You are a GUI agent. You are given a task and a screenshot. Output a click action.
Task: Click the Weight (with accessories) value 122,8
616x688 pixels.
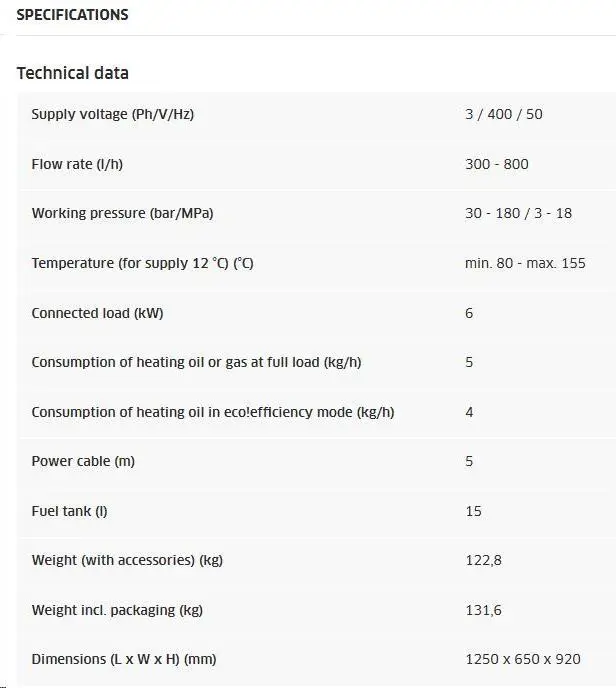tap(483, 561)
